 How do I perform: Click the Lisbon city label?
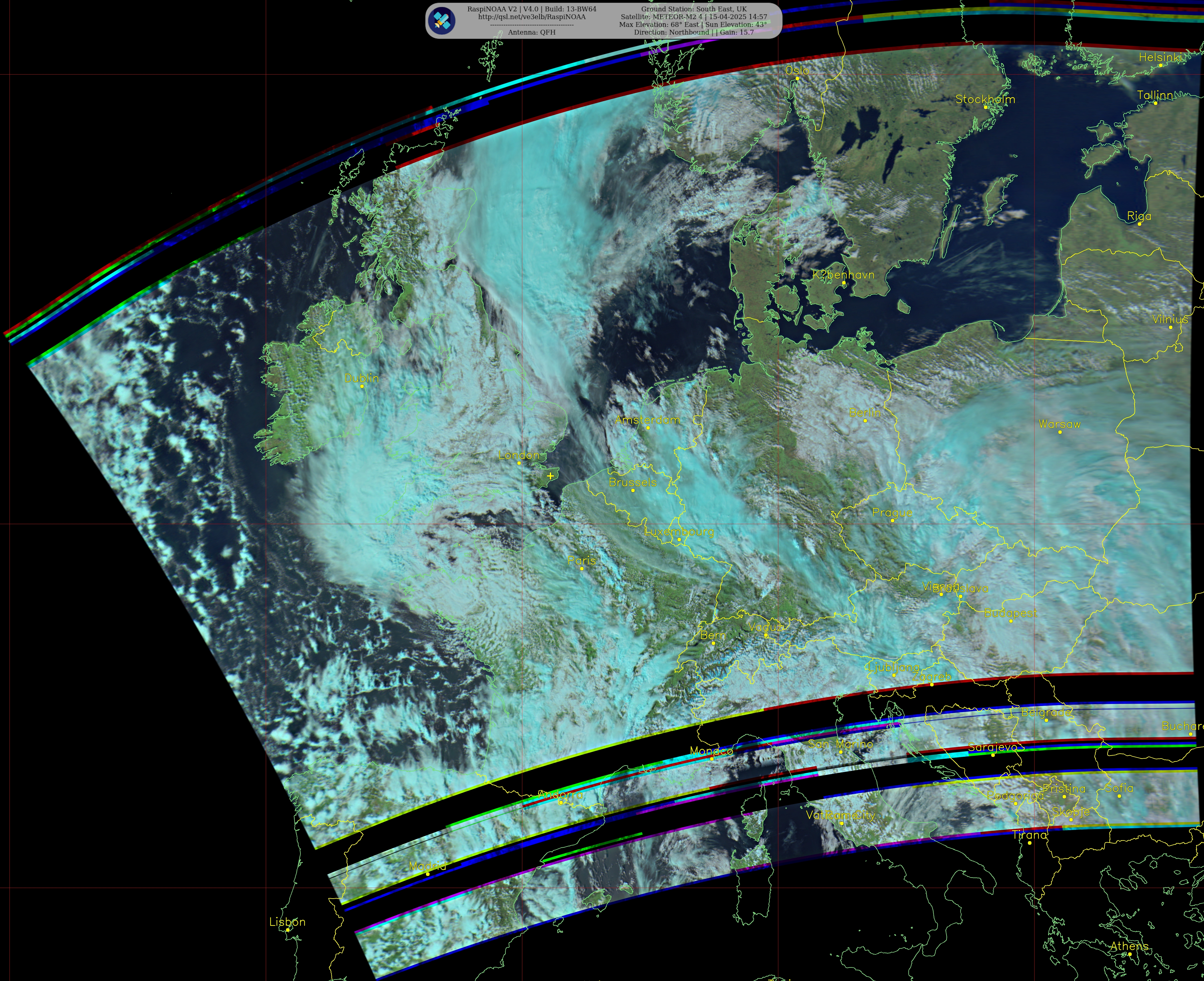coord(287,922)
